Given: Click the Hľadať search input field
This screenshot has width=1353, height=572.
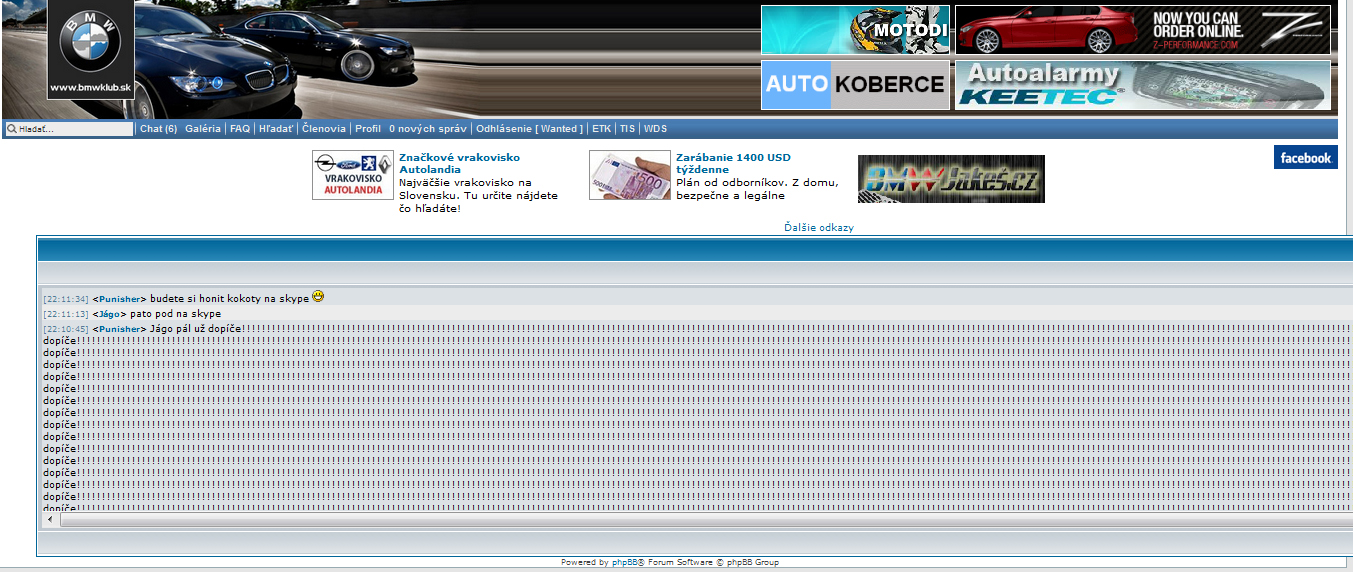Looking at the screenshot, I should tap(75, 129).
